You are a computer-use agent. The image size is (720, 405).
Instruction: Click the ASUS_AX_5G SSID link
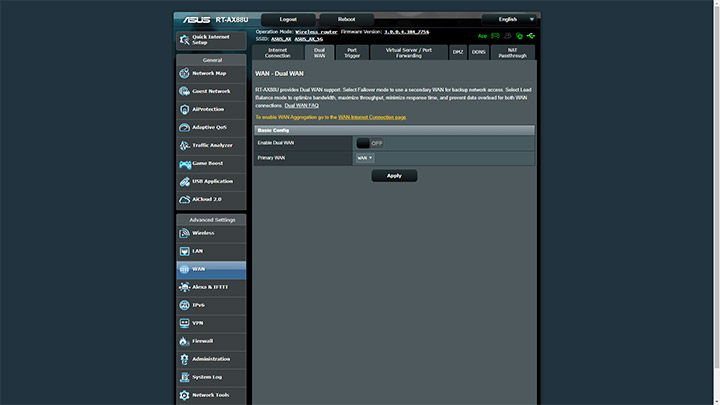coord(309,39)
